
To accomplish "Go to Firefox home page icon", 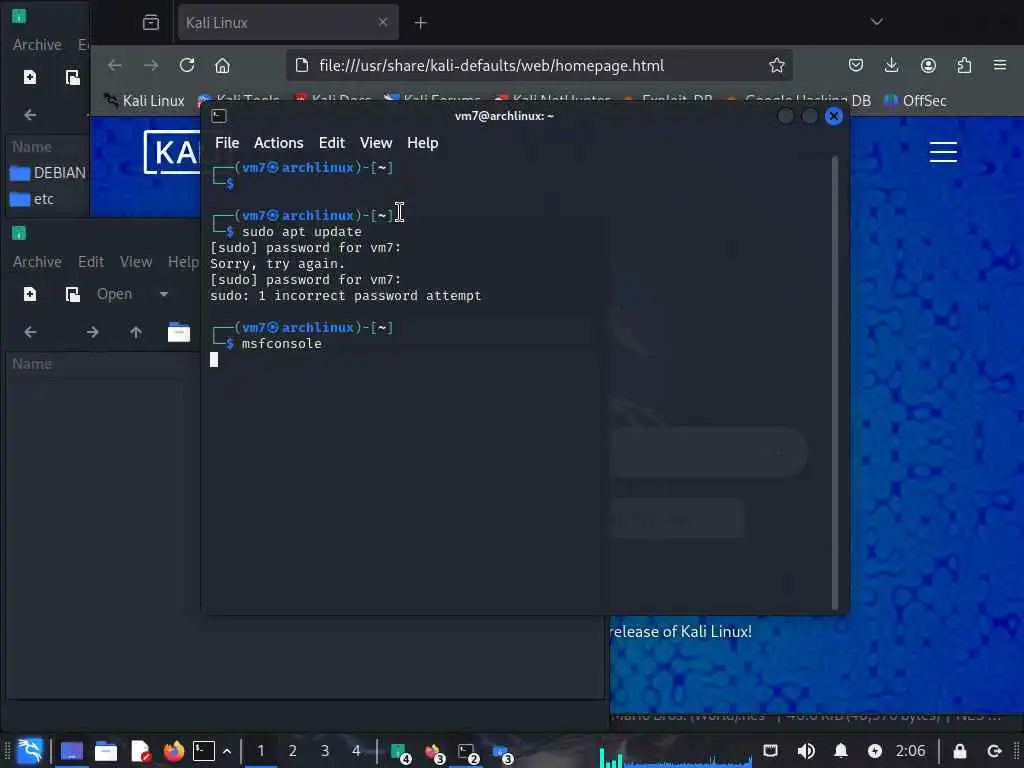I will pos(222,65).
